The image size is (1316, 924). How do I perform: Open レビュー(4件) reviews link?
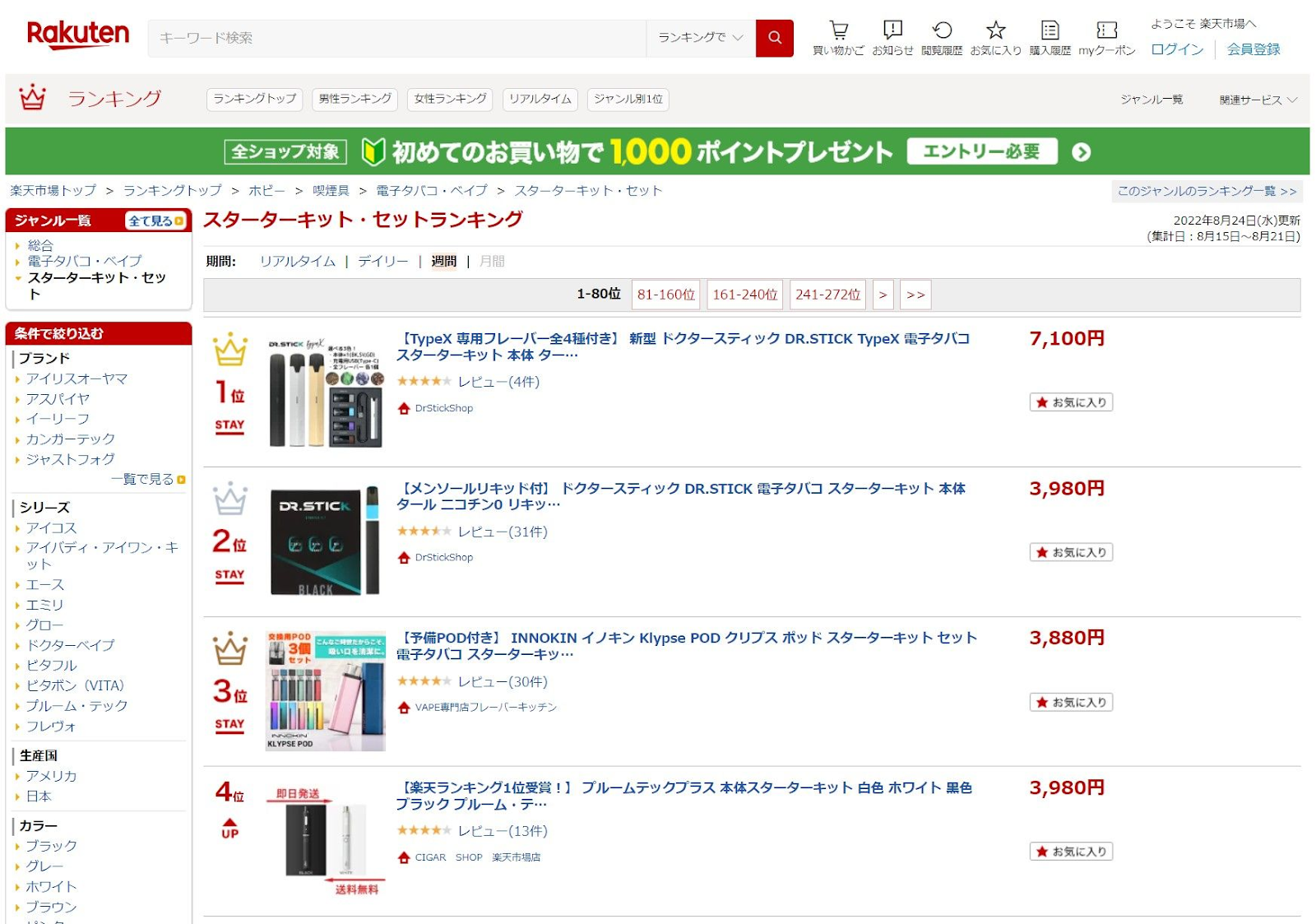click(x=498, y=382)
